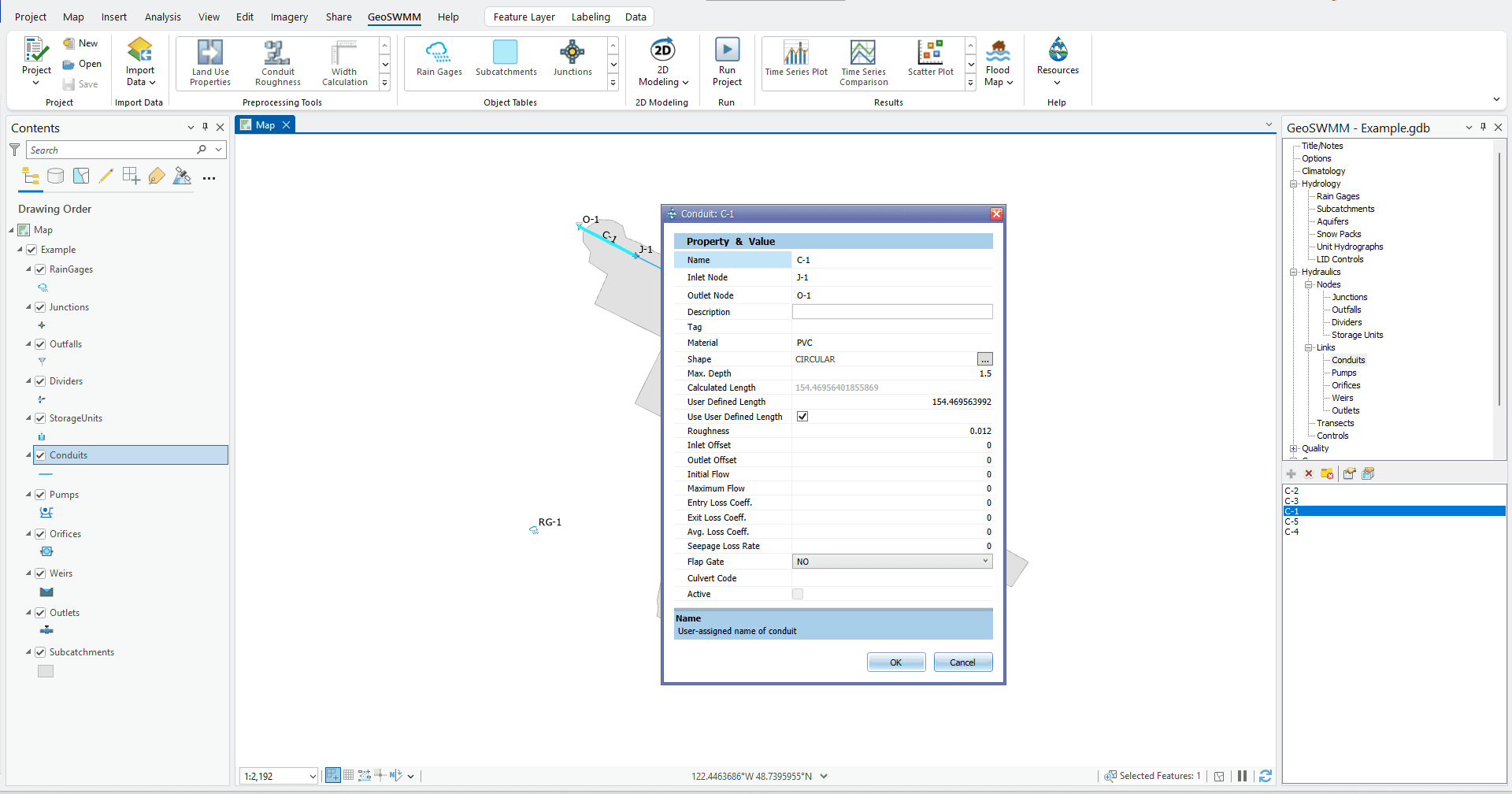
Task: Expand the Quality node in GeoSWMM tree
Action: point(1294,448)
